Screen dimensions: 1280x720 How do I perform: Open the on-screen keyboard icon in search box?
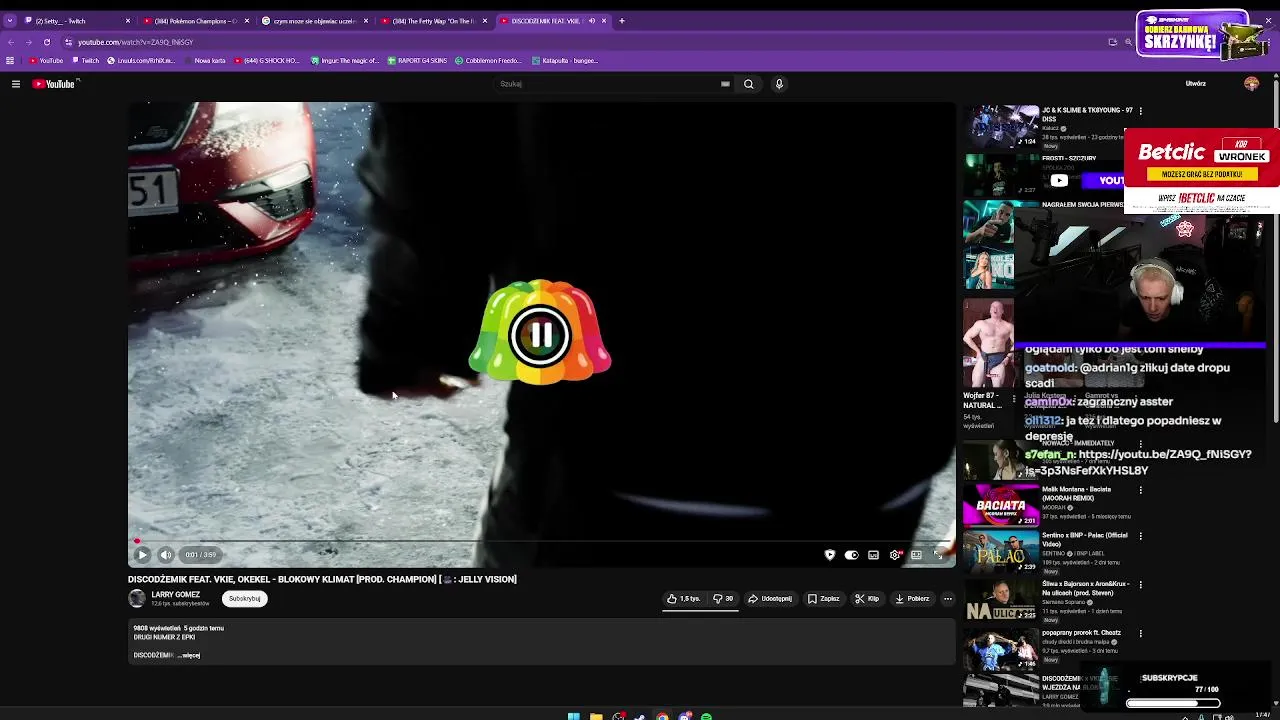(x=725, y=84)
